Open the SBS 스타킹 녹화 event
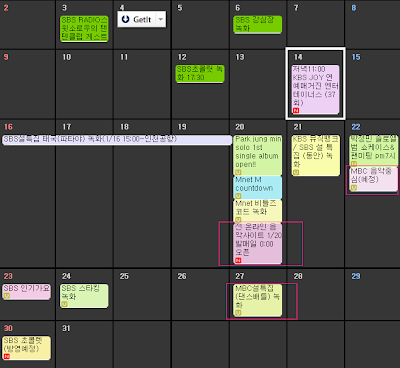400x368 pixels. click(84, 296)
